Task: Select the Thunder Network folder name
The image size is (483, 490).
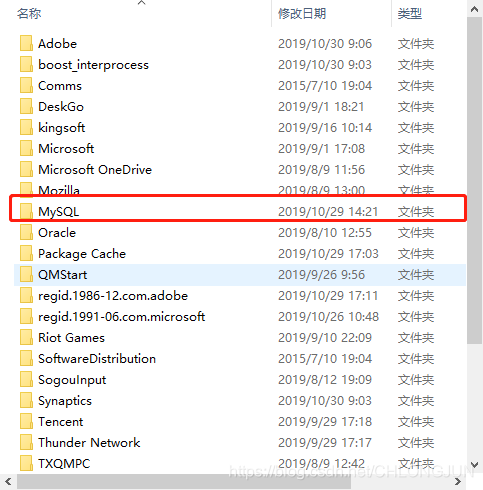Action: pyautogui.click(x=89, y=443)
